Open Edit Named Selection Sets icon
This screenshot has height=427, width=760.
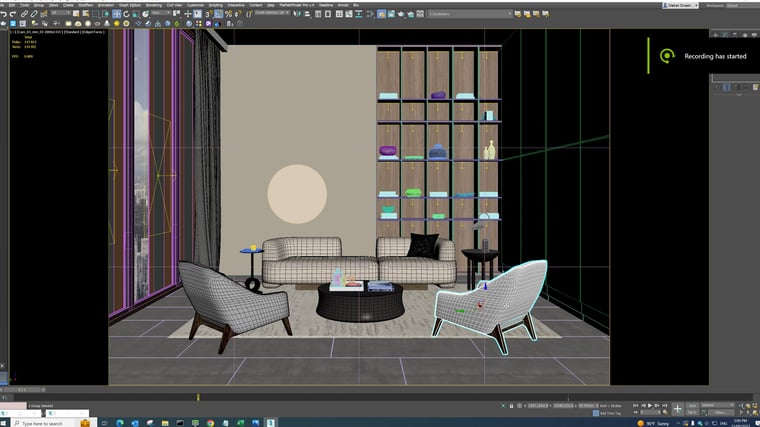[x=249, y=14]
